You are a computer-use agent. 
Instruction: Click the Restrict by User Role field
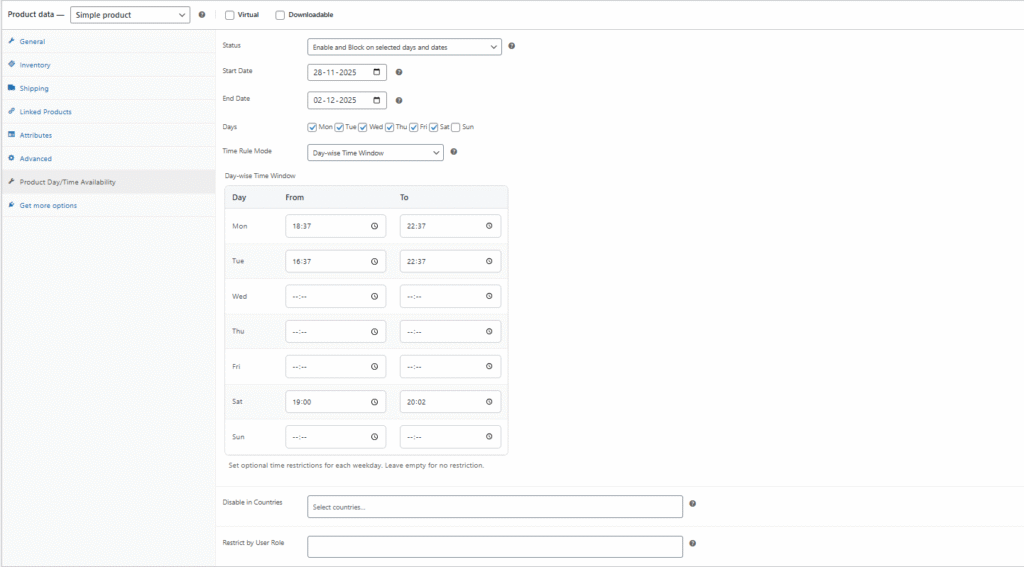point(495,547)
